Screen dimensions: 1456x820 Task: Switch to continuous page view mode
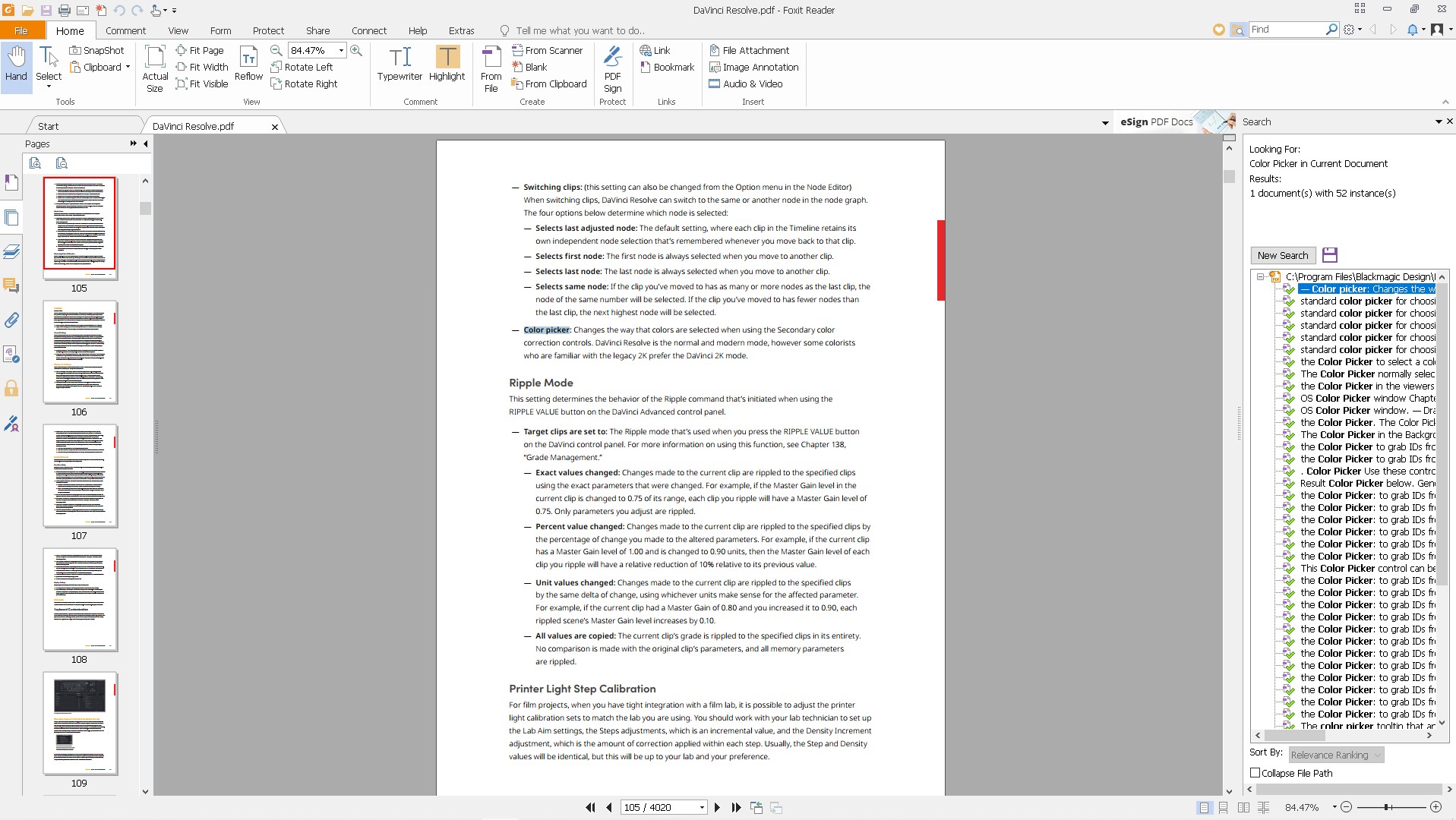click(1224, 808)
